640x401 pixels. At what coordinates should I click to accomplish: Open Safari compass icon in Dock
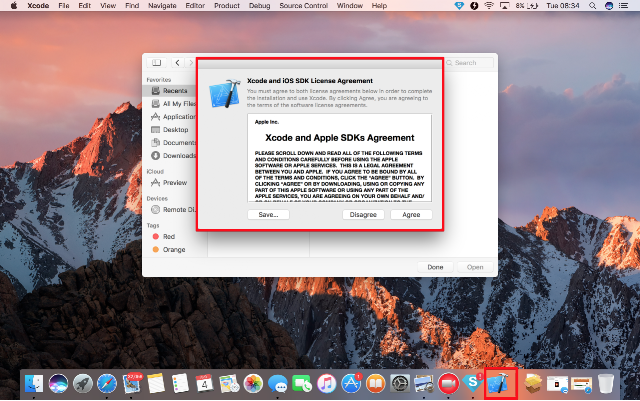coord(107,384)
